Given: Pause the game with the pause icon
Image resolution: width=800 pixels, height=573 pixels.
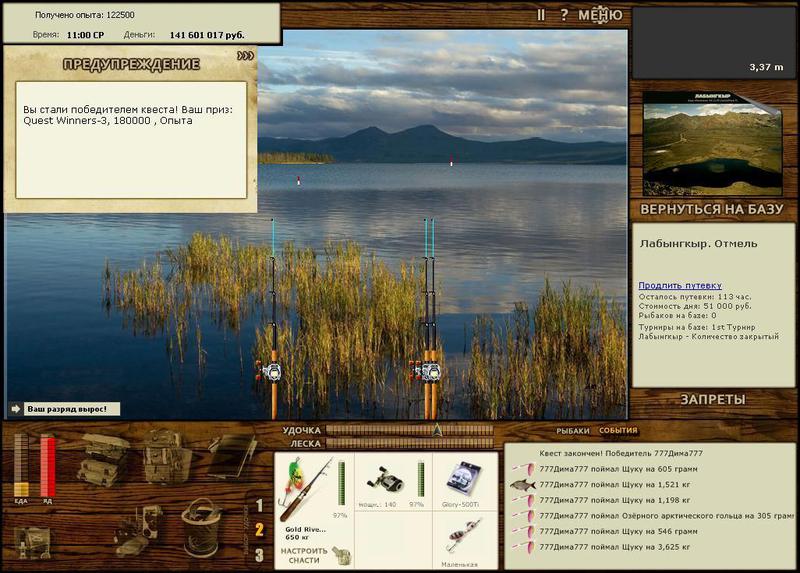Looking at the screenshot, I should click(x=541, y=15).
